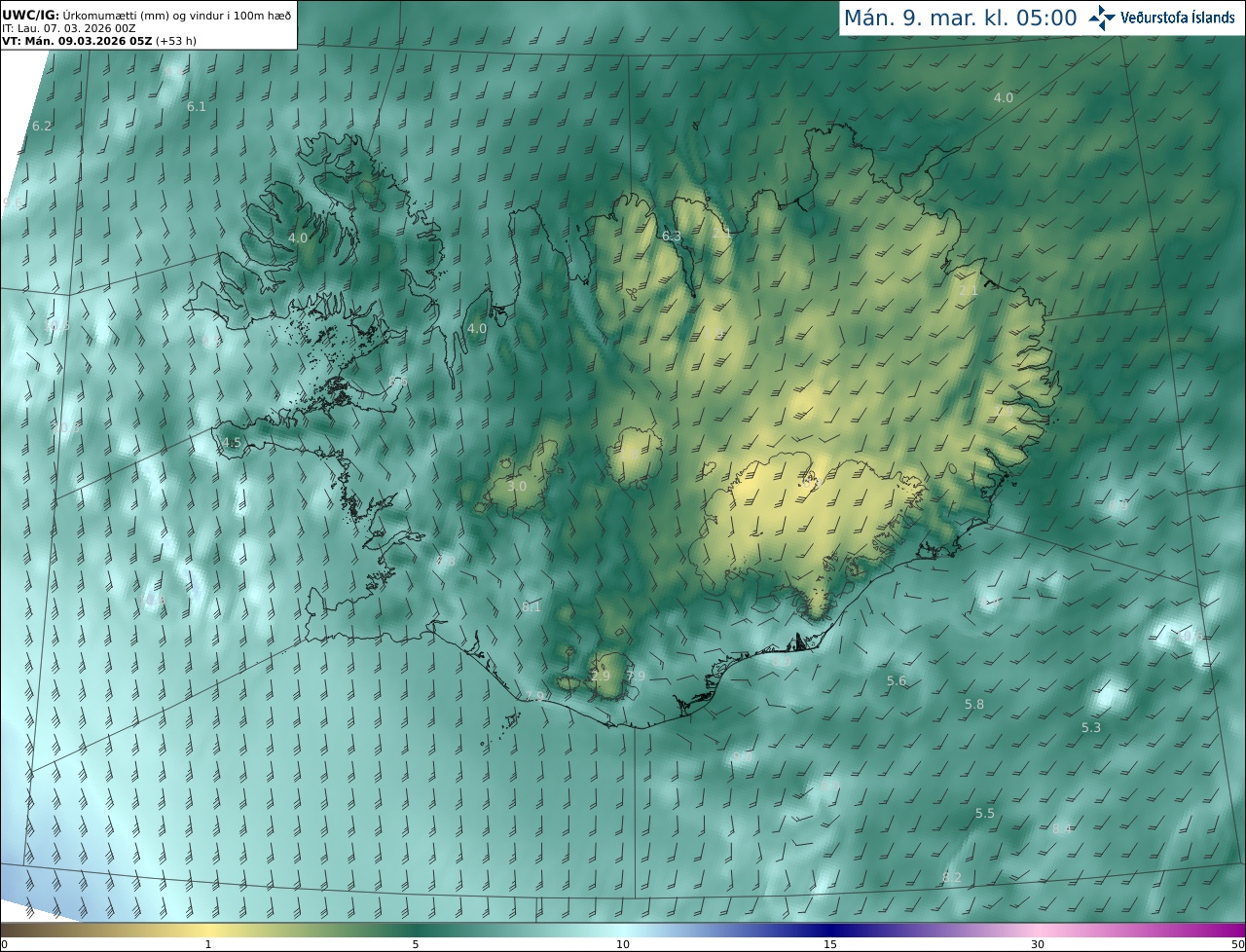Click the Veðurstofa Íslands logo symbol
The image size is (1246, 952).
pos(1102,18)
